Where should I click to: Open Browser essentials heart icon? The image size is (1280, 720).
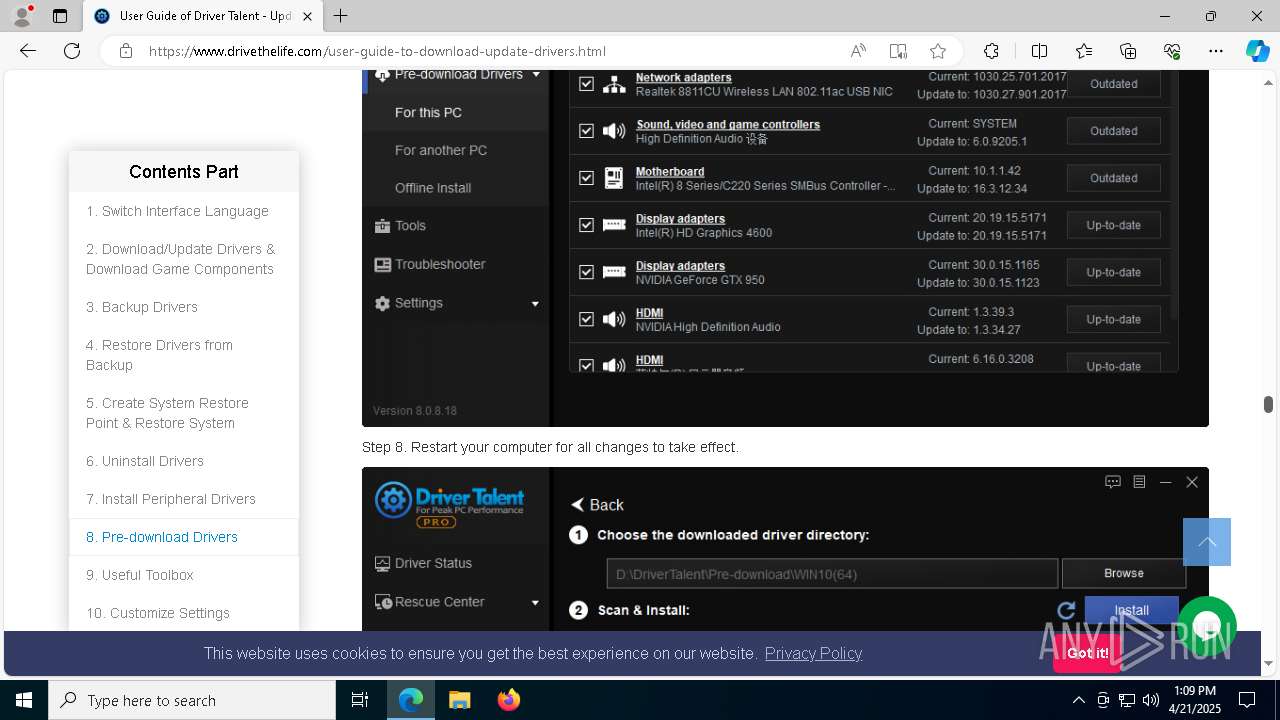coord(1172,51)
